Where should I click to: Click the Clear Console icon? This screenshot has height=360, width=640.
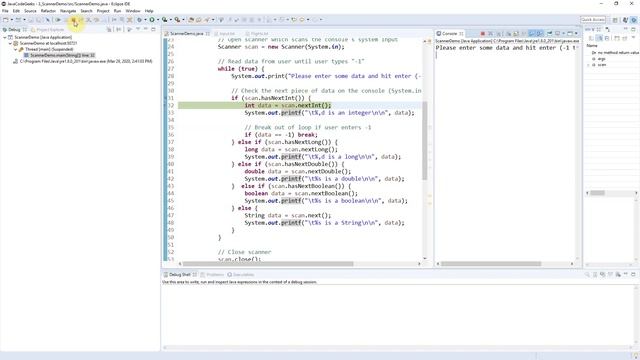tap(509, 33)
